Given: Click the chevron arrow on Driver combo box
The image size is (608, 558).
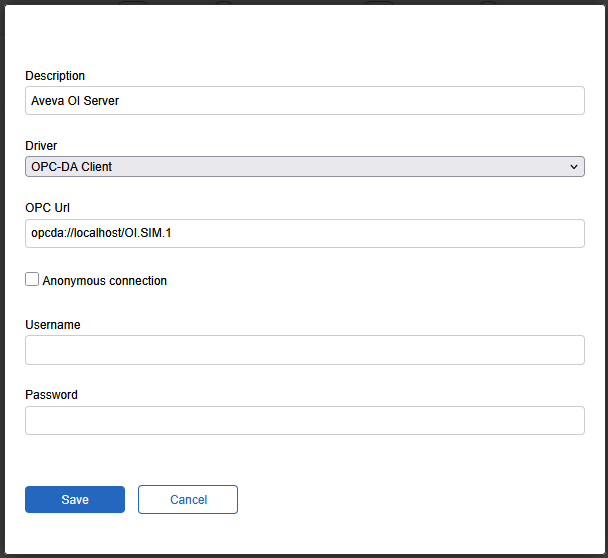Looking at the screenshot, I should pyautogui.click(x=573, y=167).
